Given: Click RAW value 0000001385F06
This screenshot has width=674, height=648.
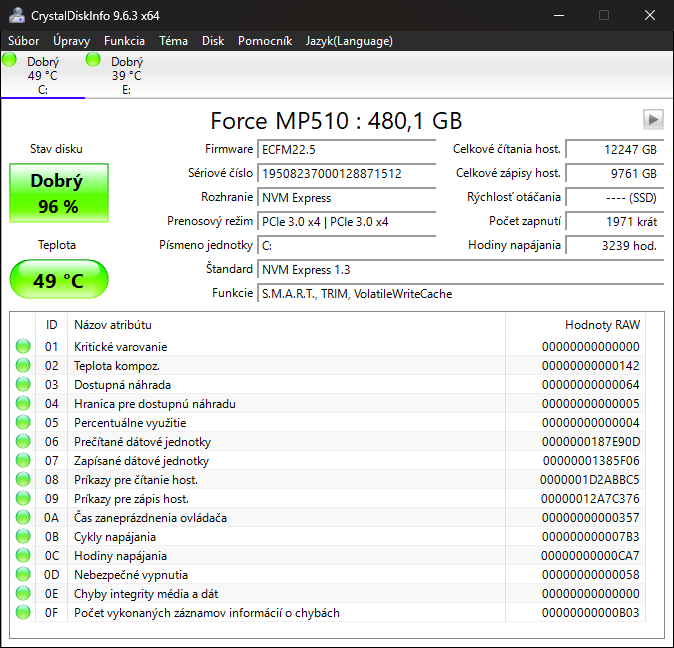Looking at the screenshot, I should click(x=591, y=461).
